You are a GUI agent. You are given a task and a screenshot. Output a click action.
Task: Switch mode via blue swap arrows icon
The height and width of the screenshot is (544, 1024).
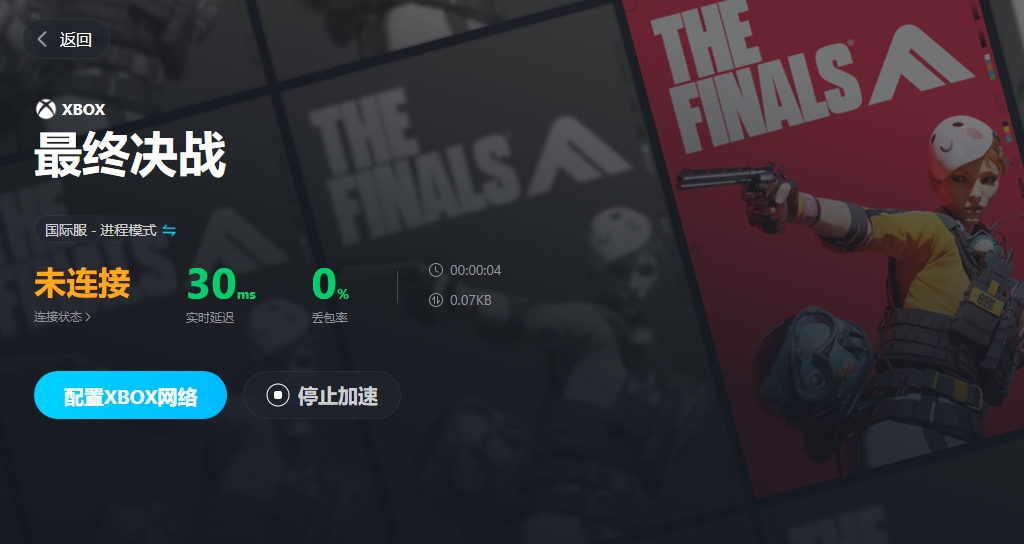[169, 230]
